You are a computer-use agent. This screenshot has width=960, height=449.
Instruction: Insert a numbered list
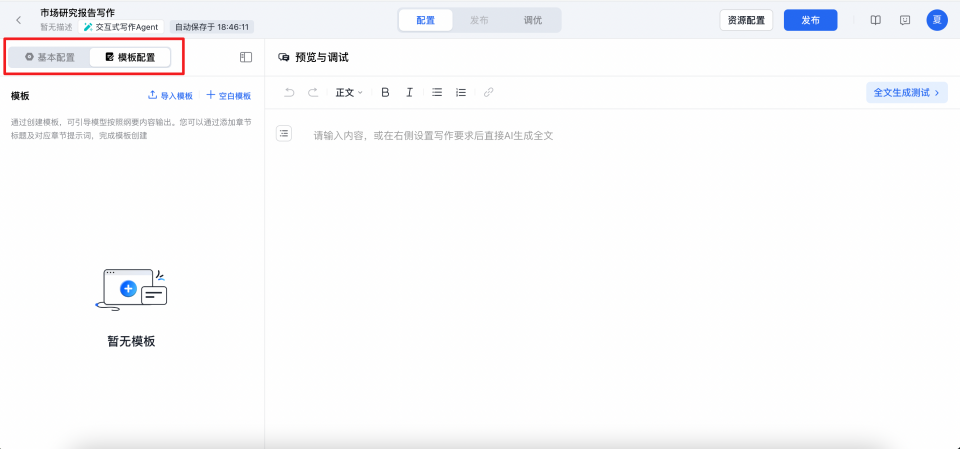click(461, 92)
